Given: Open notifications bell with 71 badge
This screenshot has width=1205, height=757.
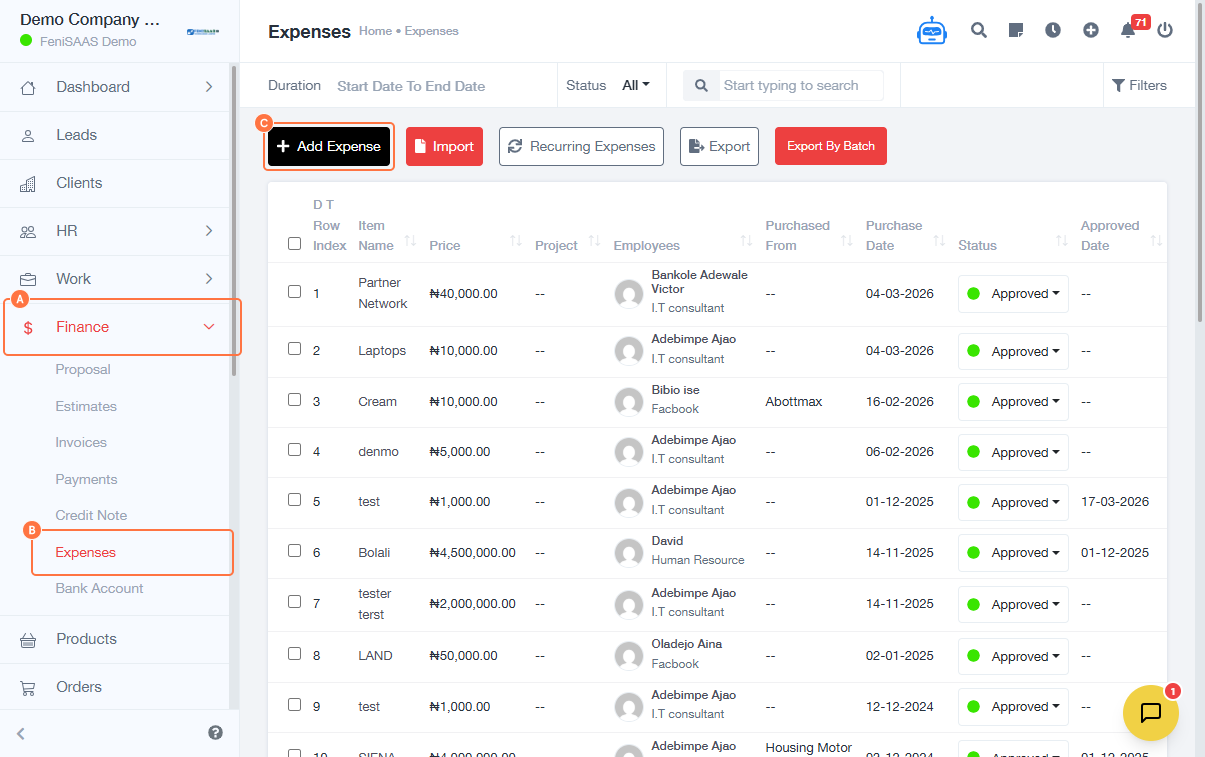Looking at the screenshot, I should [x=1128, y=30].
